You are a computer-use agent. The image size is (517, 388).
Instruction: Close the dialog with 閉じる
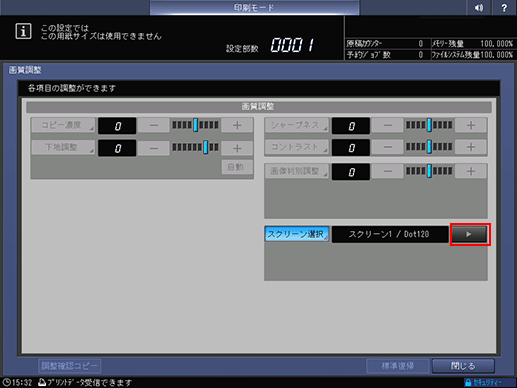[463, 366]
